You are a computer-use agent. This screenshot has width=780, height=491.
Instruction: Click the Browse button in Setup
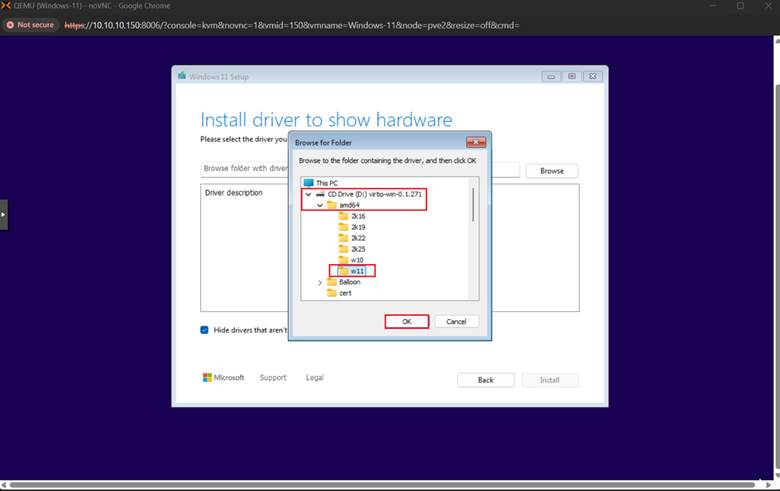point(551,171)
